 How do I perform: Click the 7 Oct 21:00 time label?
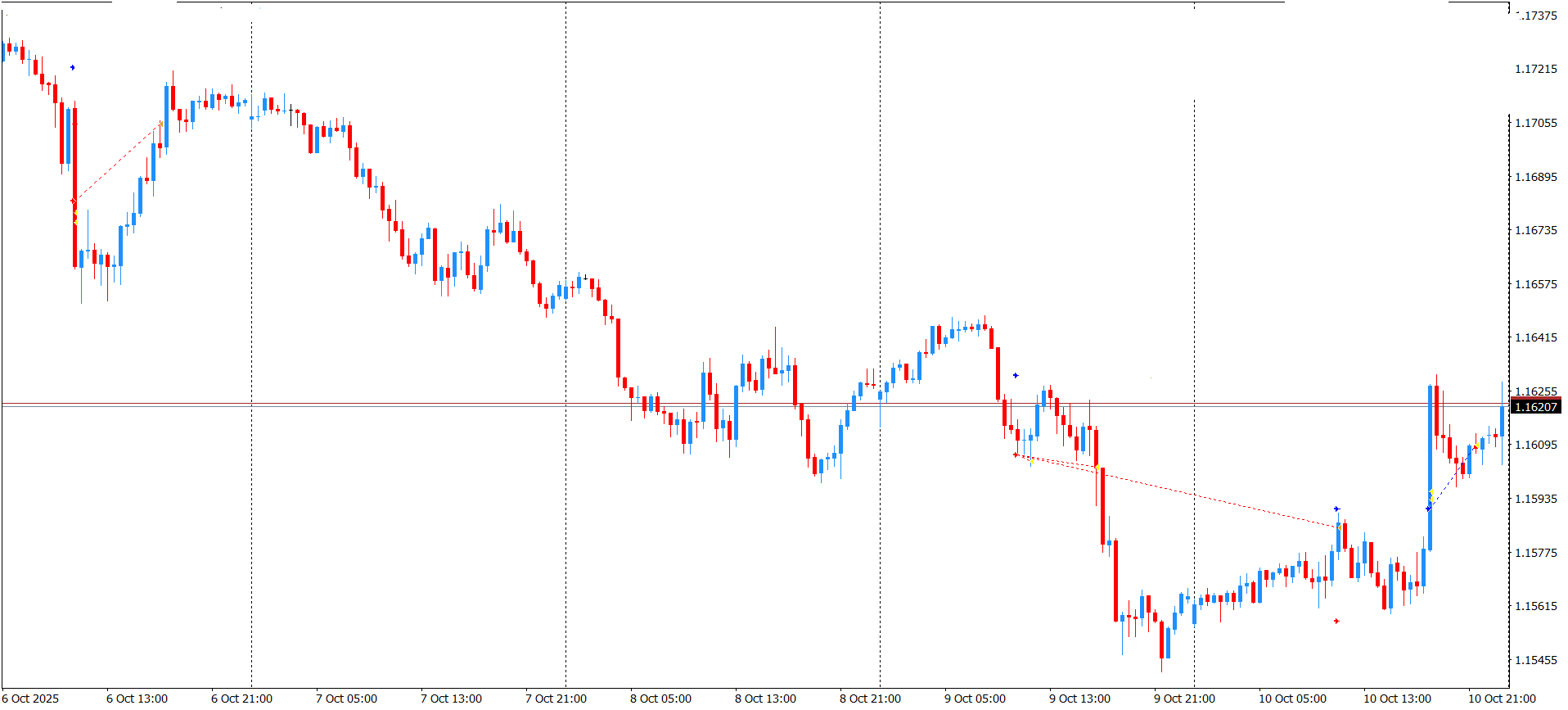pyautogui.click(x=556, y=699)
